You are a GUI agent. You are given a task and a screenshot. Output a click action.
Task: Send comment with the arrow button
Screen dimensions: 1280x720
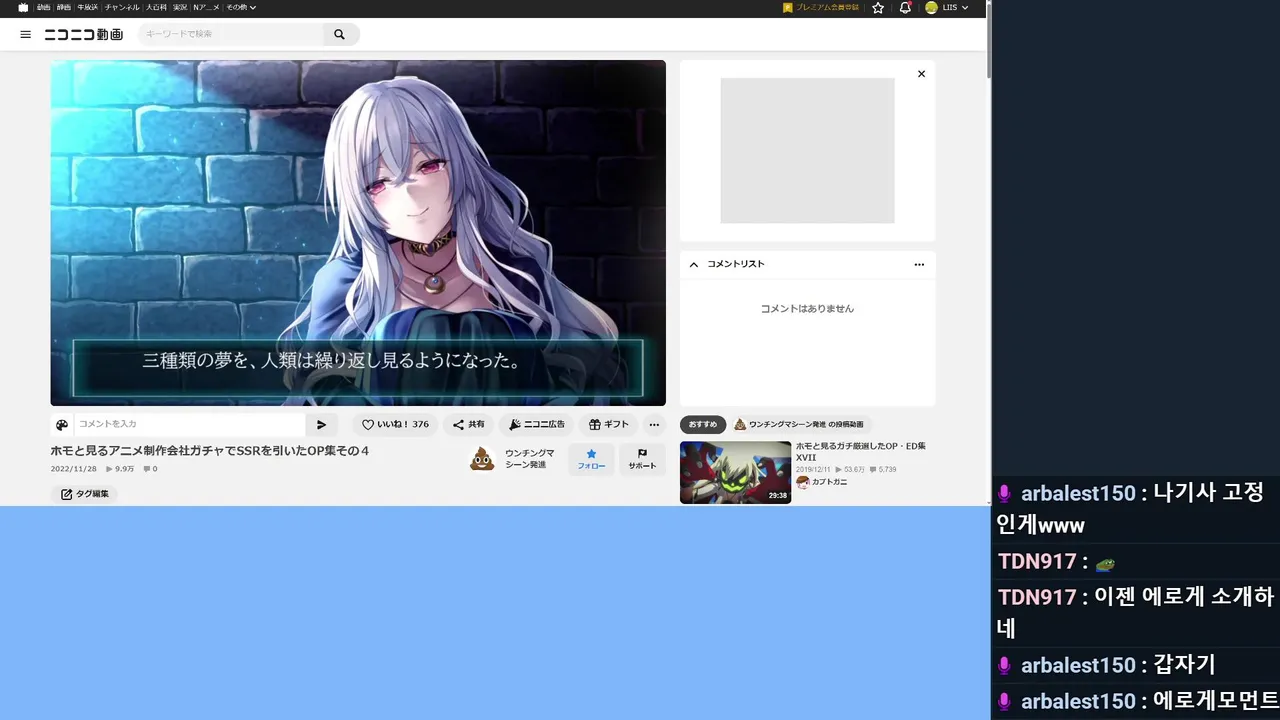(x=321, y=425)
